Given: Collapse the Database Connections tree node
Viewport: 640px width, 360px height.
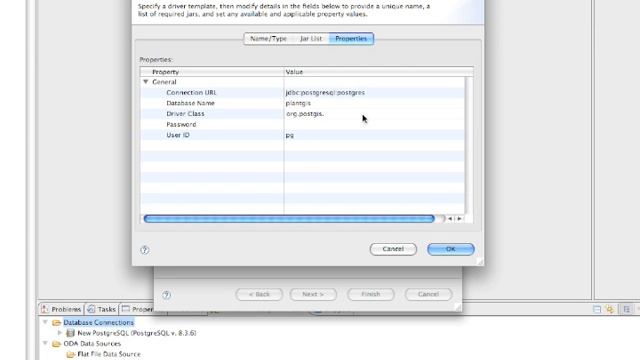Looking at the screenshot, I should point(45,322).
